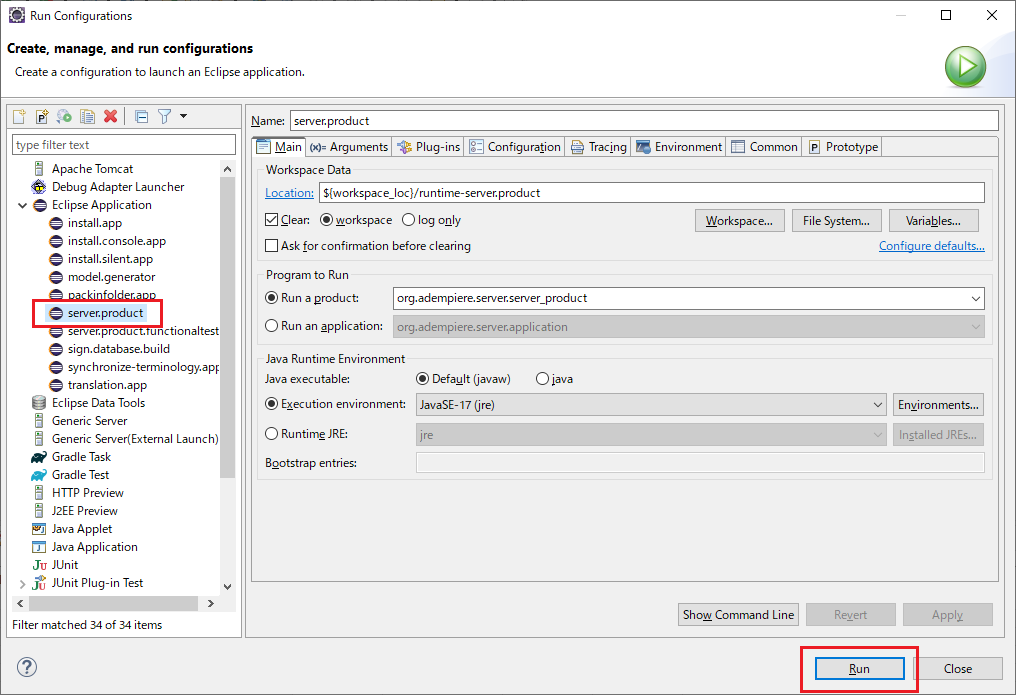
Task: Select the translation.app configuration
Action: pos(107,385)
